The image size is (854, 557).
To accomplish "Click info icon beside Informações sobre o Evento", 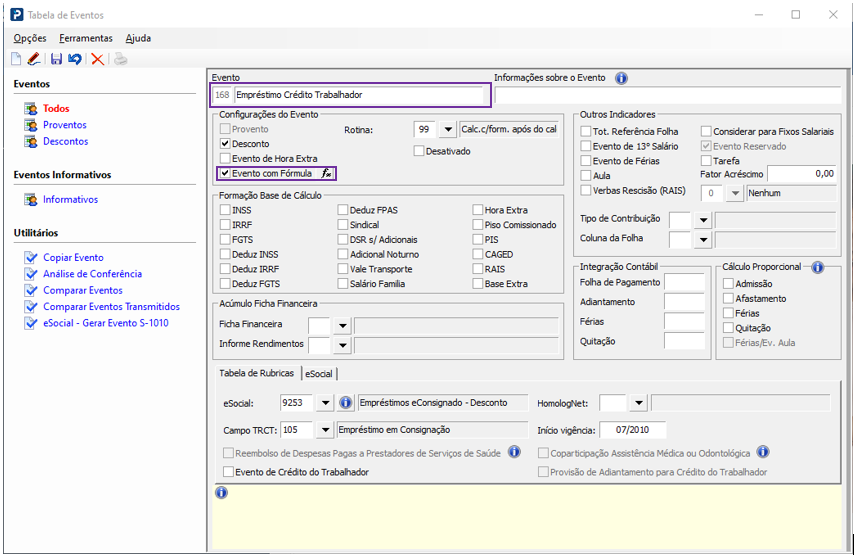I will coord(621,78).
